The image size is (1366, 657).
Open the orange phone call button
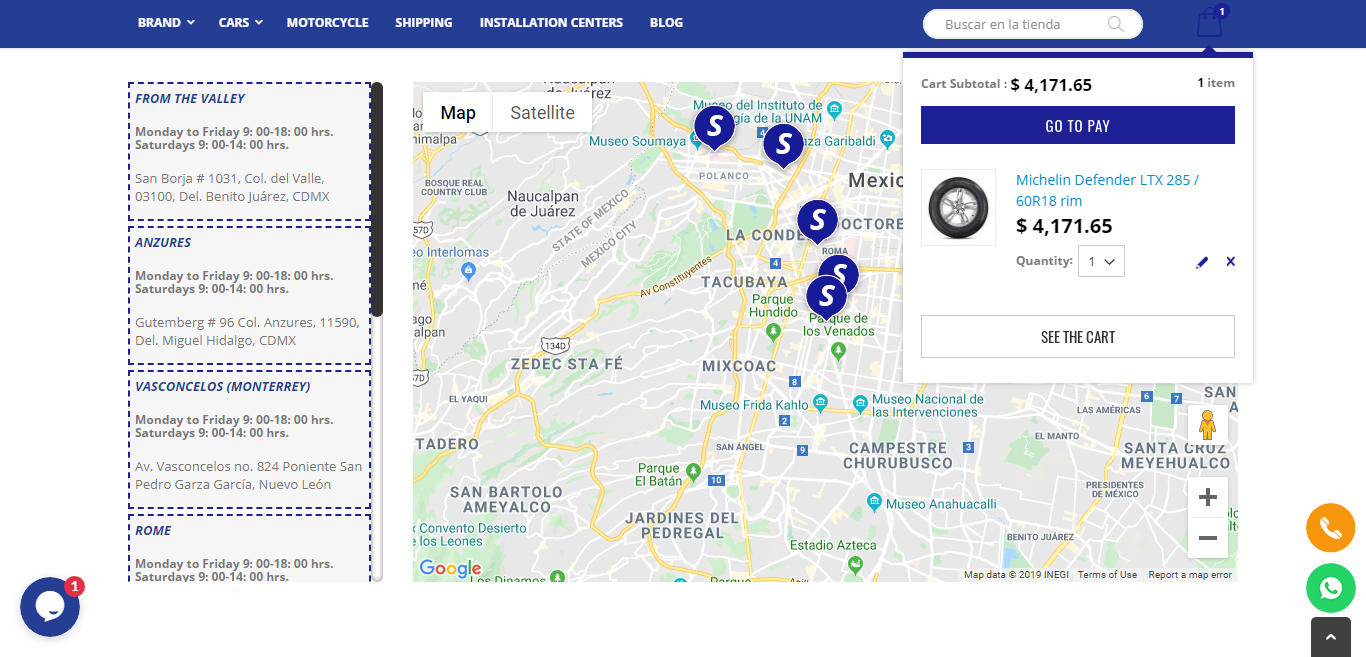click(1330, 528)
